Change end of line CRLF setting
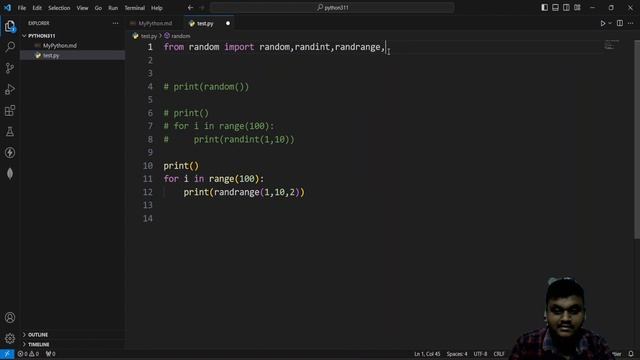 499,354
